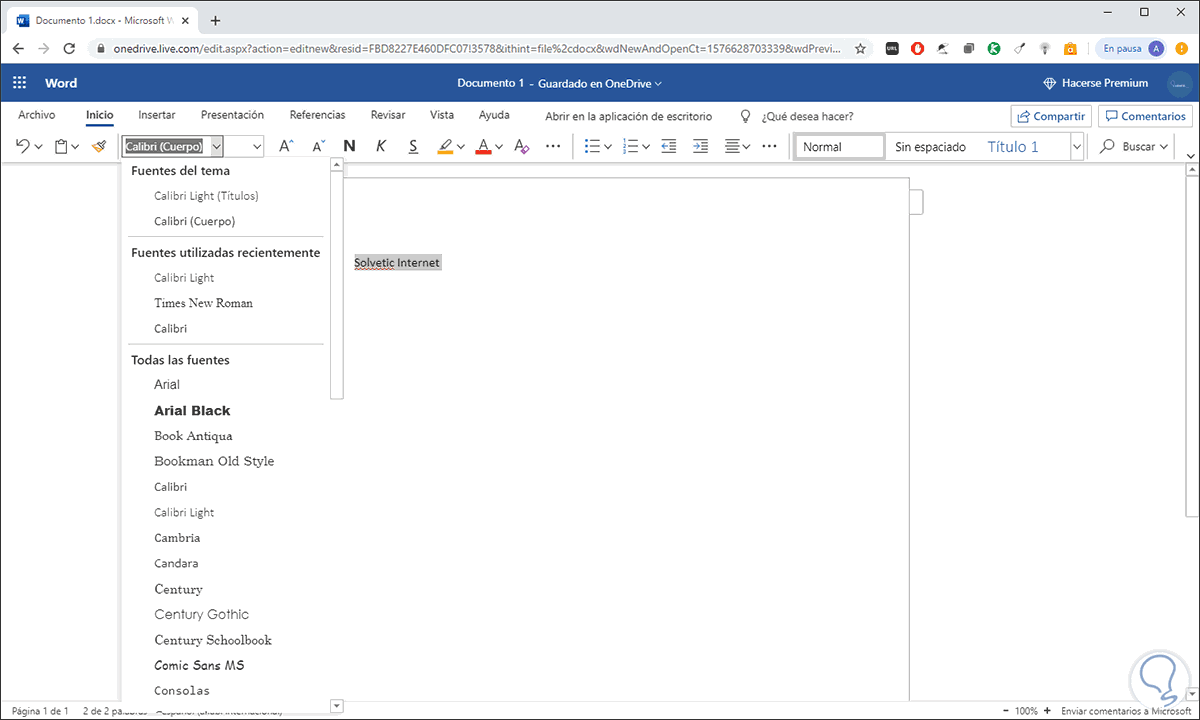Click the Format Painter brush icon
This screenshot has height=720, width=1200.
tap(98, 147)
